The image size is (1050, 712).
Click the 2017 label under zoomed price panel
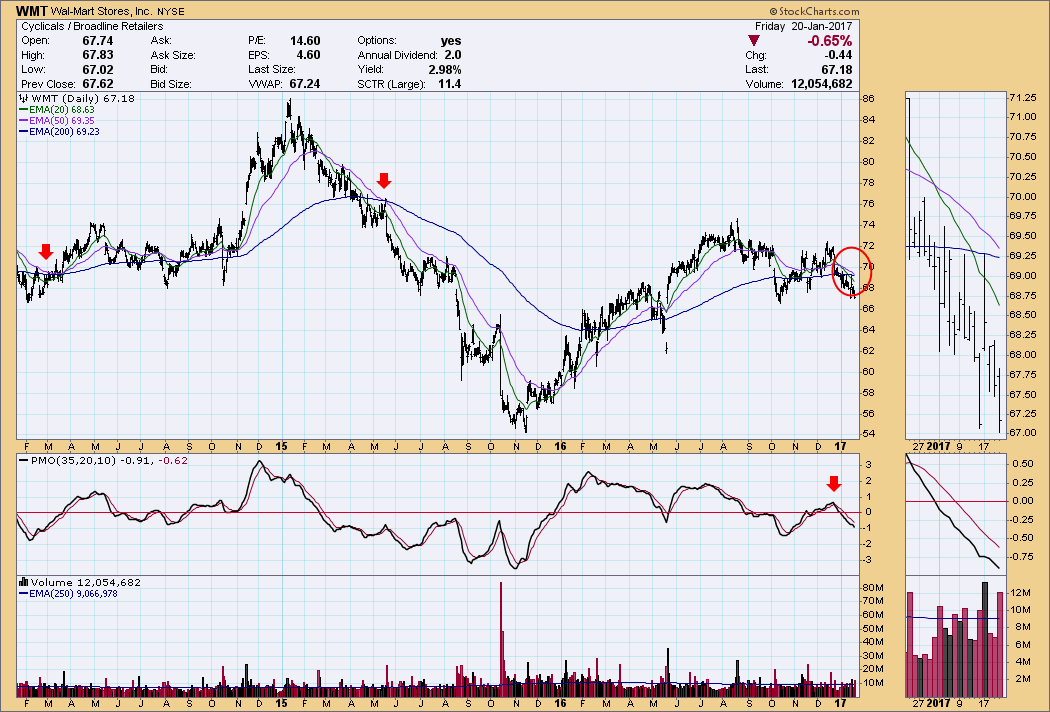tap(940, 446)
